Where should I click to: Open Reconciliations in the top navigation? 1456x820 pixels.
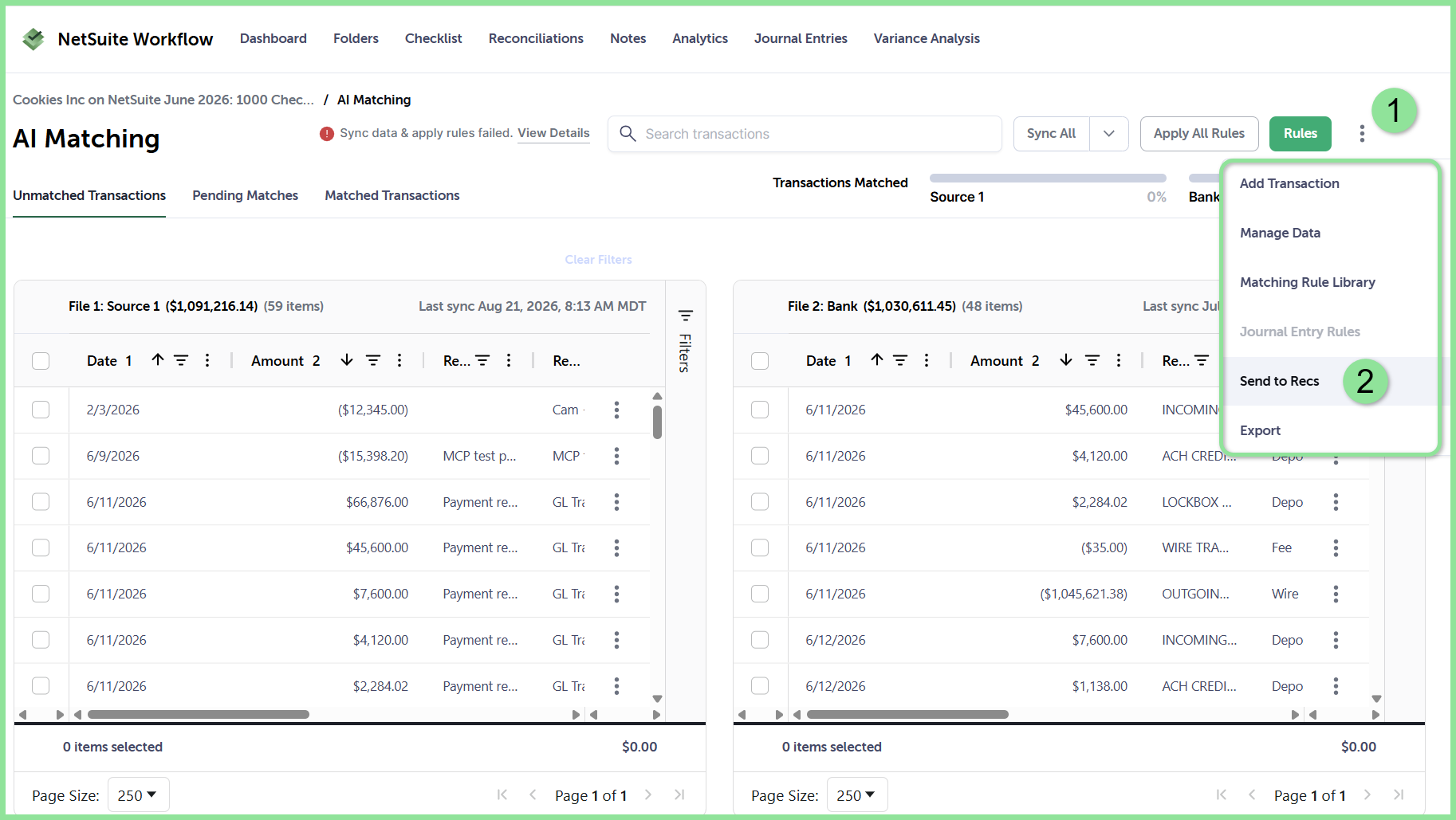536,38
